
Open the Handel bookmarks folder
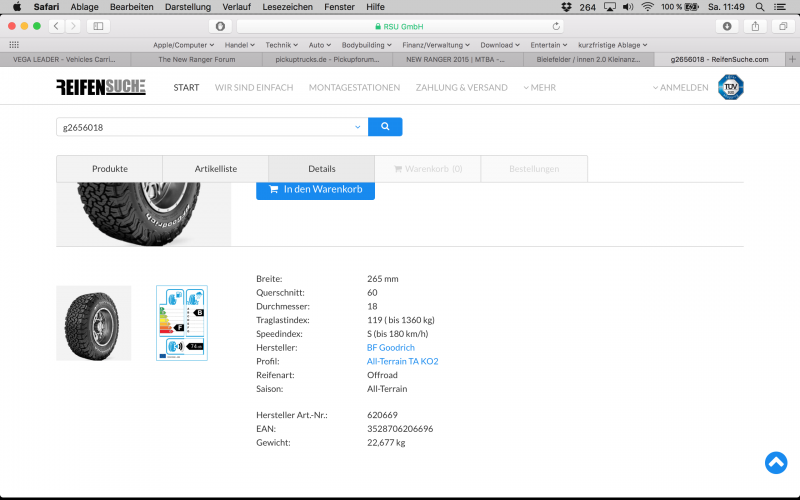point(239,45)
